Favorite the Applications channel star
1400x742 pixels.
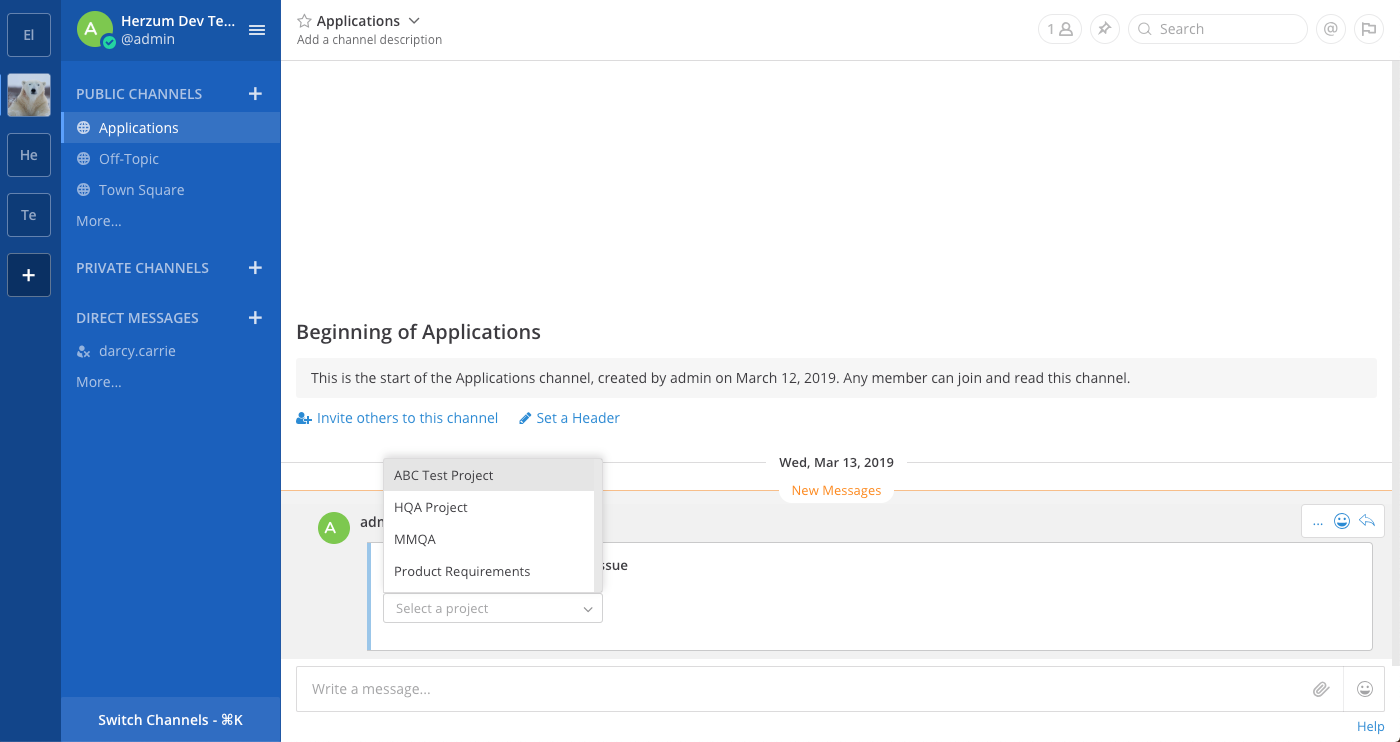tap(304, 21)
